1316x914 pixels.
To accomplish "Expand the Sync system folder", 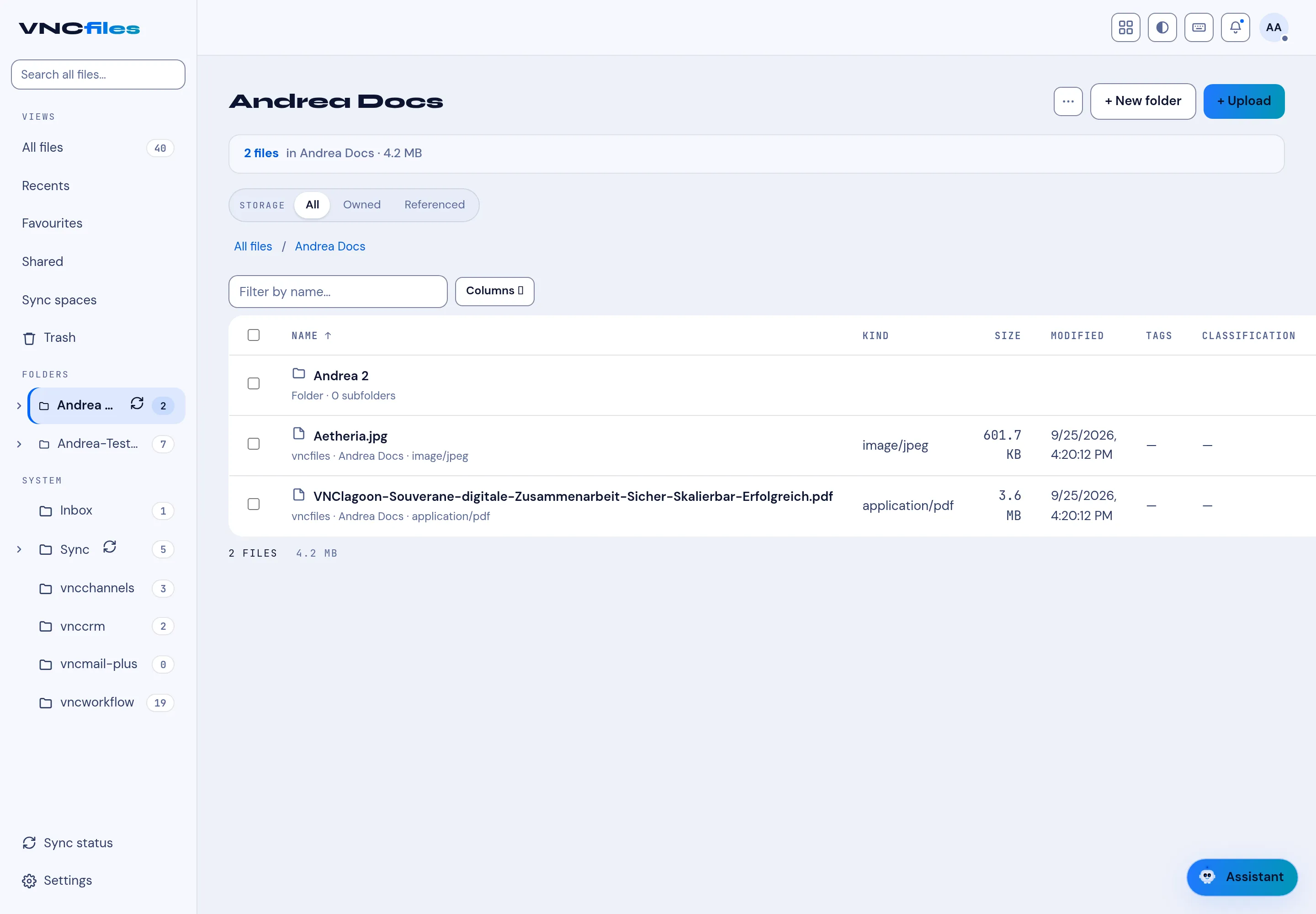I will coord(19,550).
